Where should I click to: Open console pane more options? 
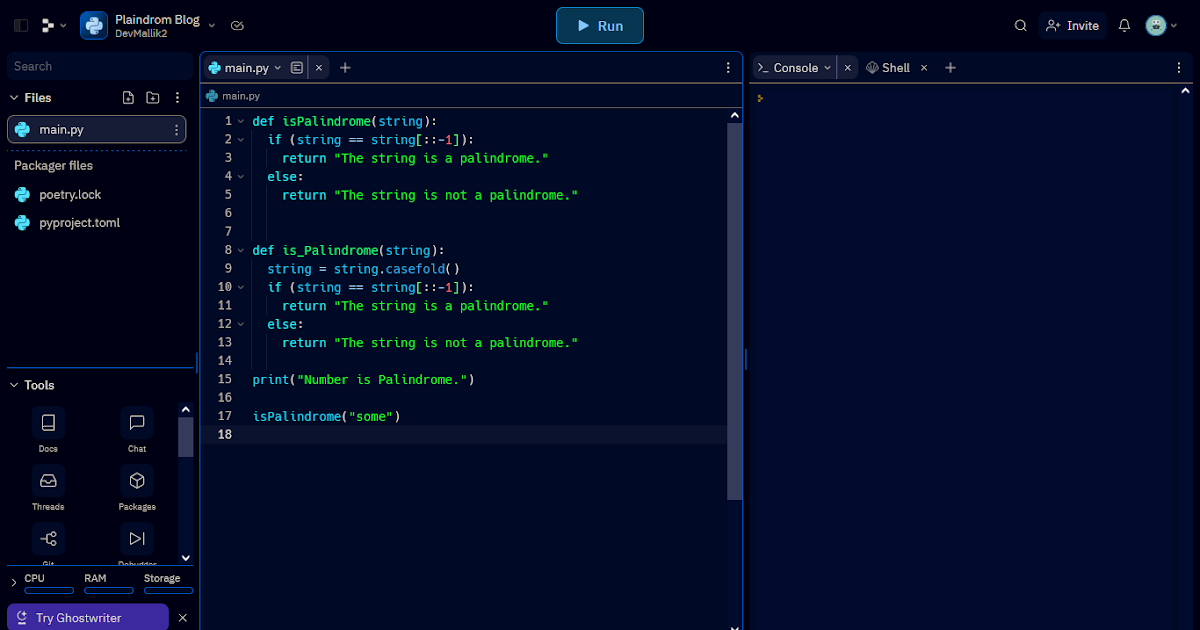click(1178, 68)
